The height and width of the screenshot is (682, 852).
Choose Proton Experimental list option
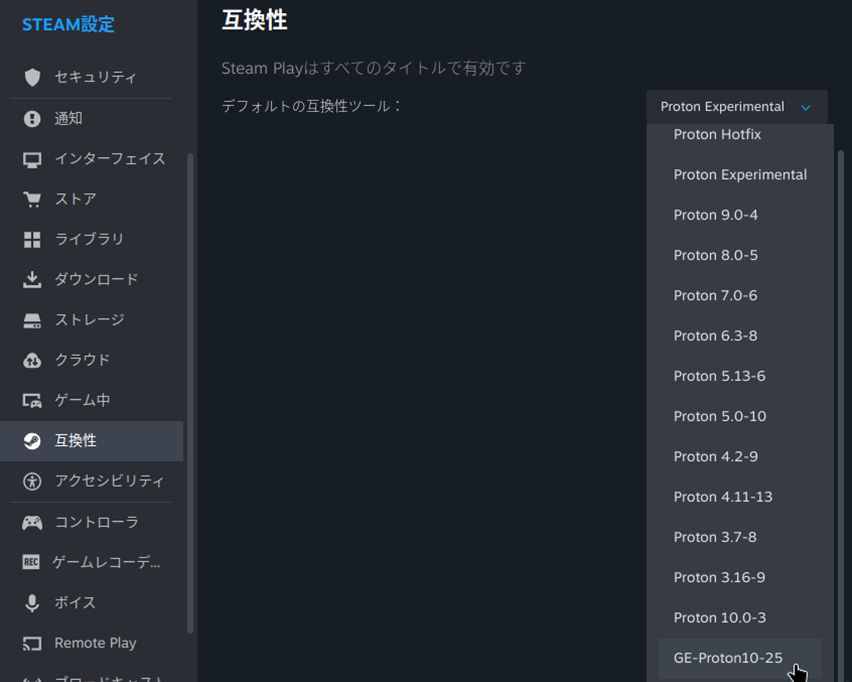(740, 174)
